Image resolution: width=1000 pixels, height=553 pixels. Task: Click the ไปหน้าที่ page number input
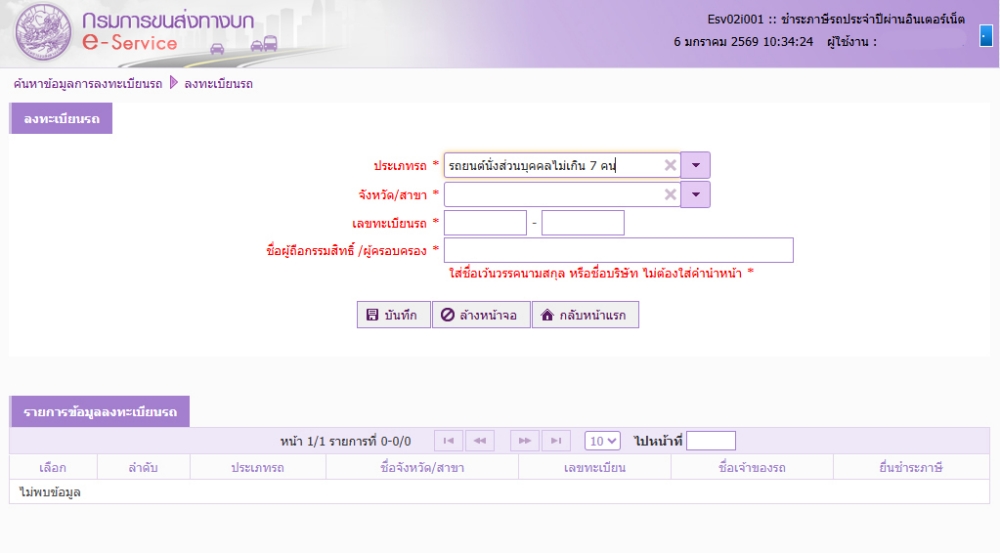[711, 441]
